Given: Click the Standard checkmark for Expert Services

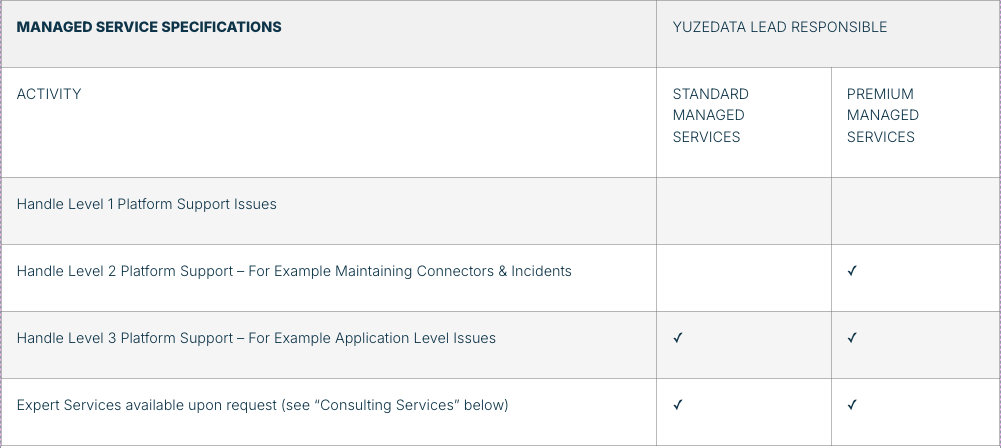Looking at the screenshot, I should (x=678, y=405).
